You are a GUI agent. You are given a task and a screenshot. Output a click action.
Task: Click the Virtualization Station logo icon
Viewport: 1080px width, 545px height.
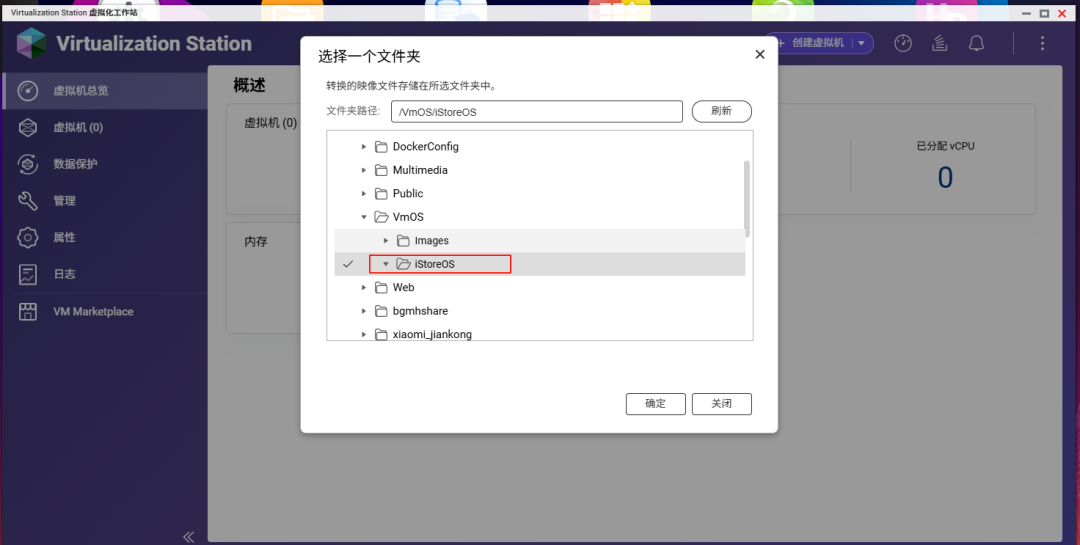32,43
